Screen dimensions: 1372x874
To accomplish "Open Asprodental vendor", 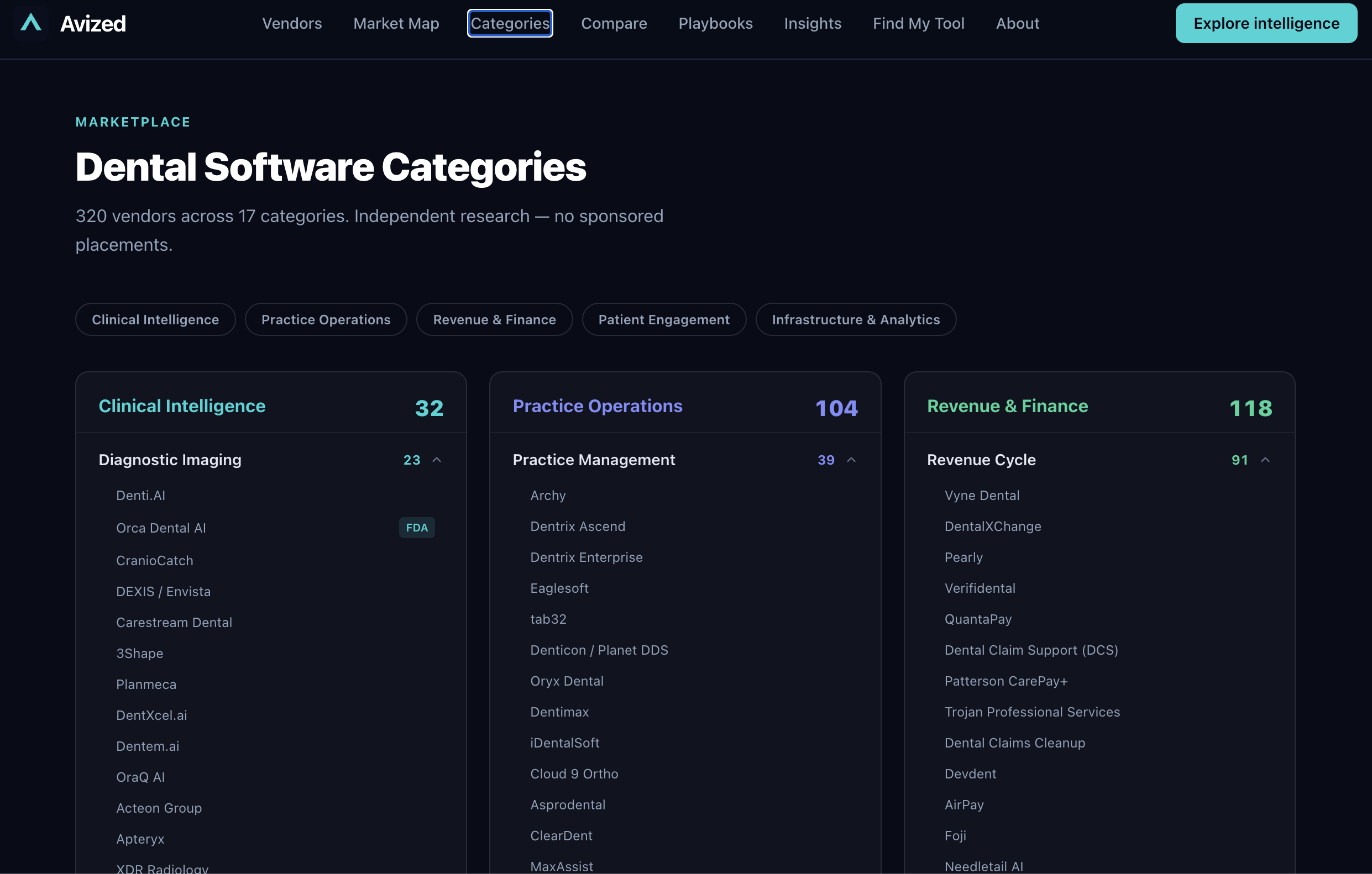I will coord(568,804).
